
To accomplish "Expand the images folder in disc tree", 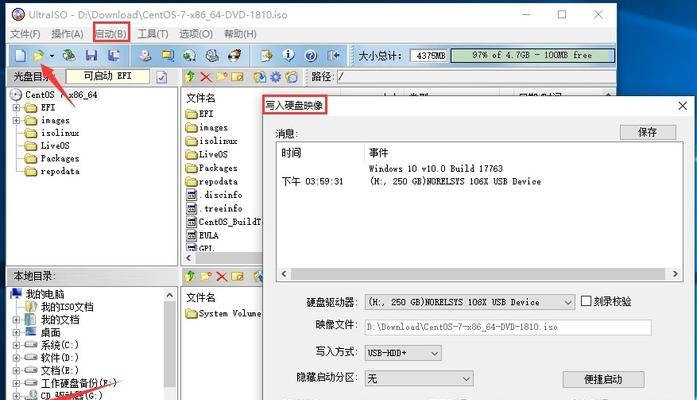I will (x=16, y=120).
